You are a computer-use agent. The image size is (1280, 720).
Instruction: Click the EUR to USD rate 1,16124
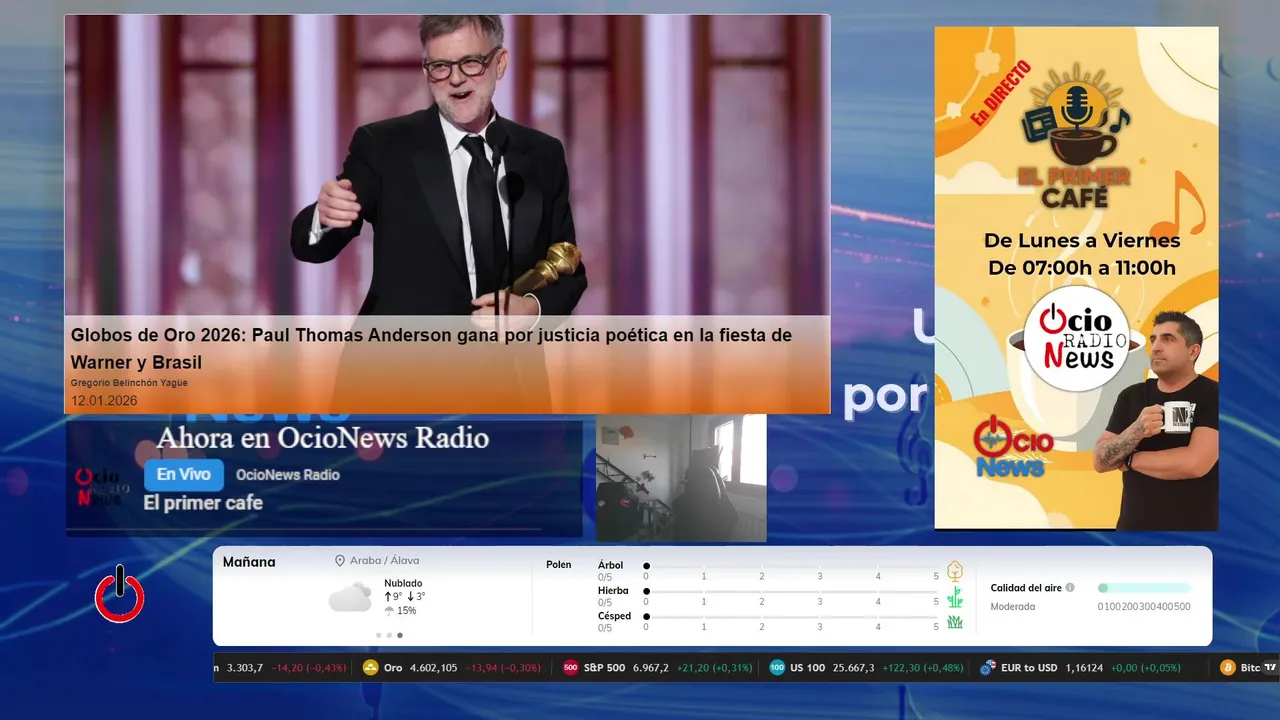pos(1085,668)
